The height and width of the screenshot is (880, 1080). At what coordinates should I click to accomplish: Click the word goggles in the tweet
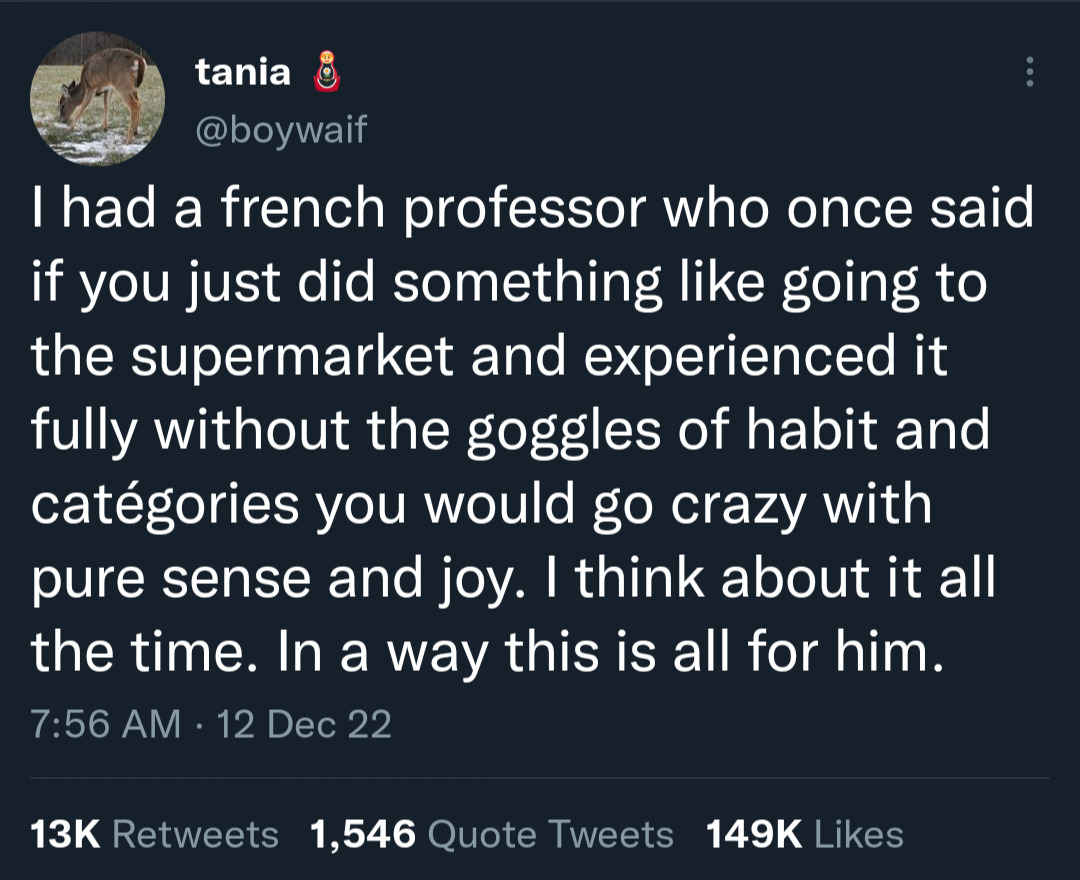click(564, 432)
